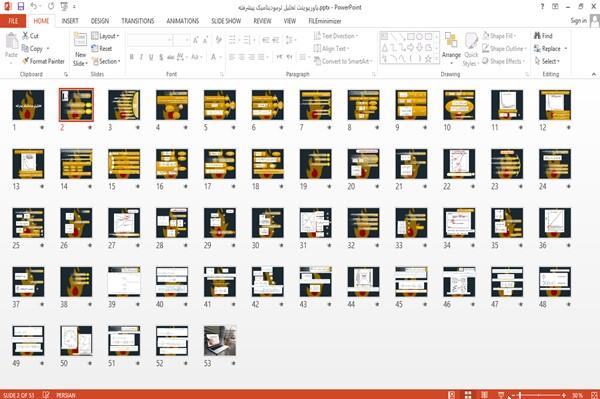Switch to Slide Sorter view in status bar
Image resolution: width=600 pixels, height=399 pixels.
point(468,395)
